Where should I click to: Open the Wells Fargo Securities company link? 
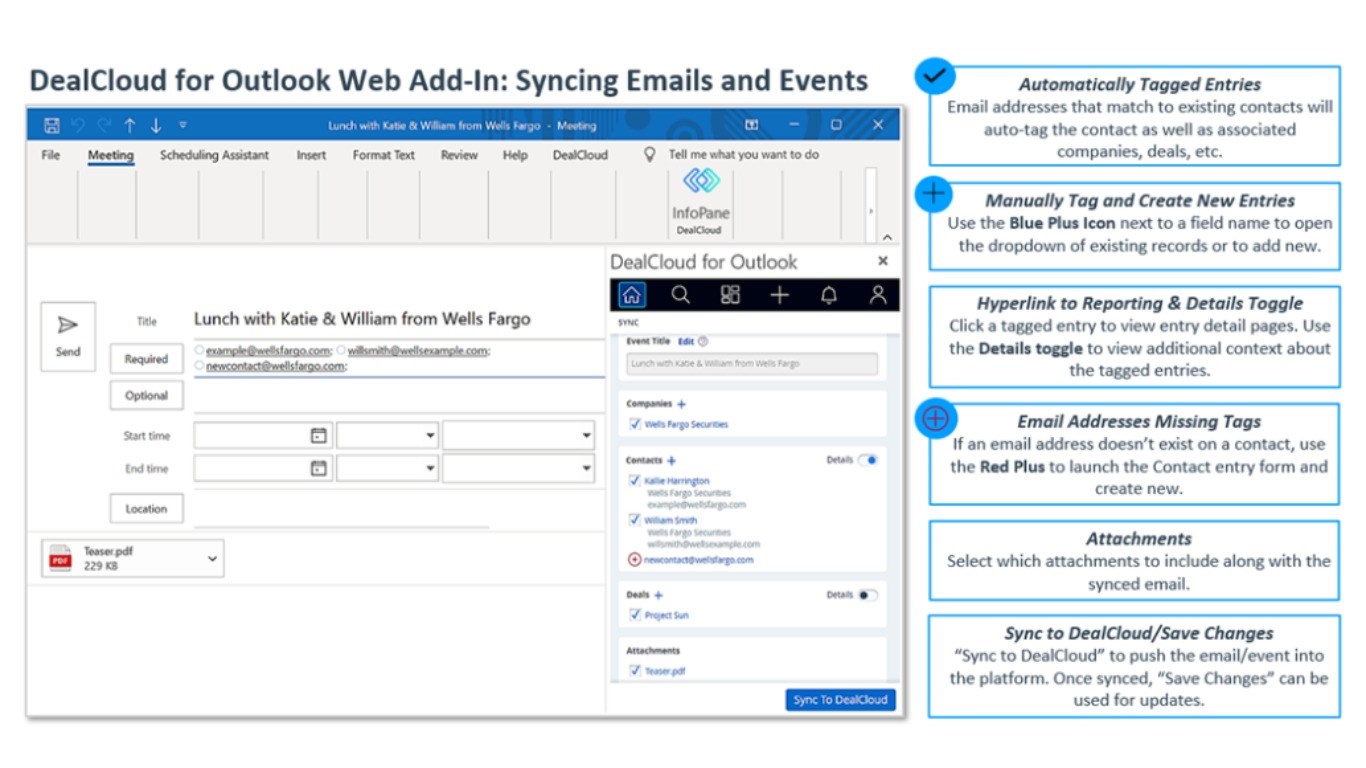coord(686,424)
